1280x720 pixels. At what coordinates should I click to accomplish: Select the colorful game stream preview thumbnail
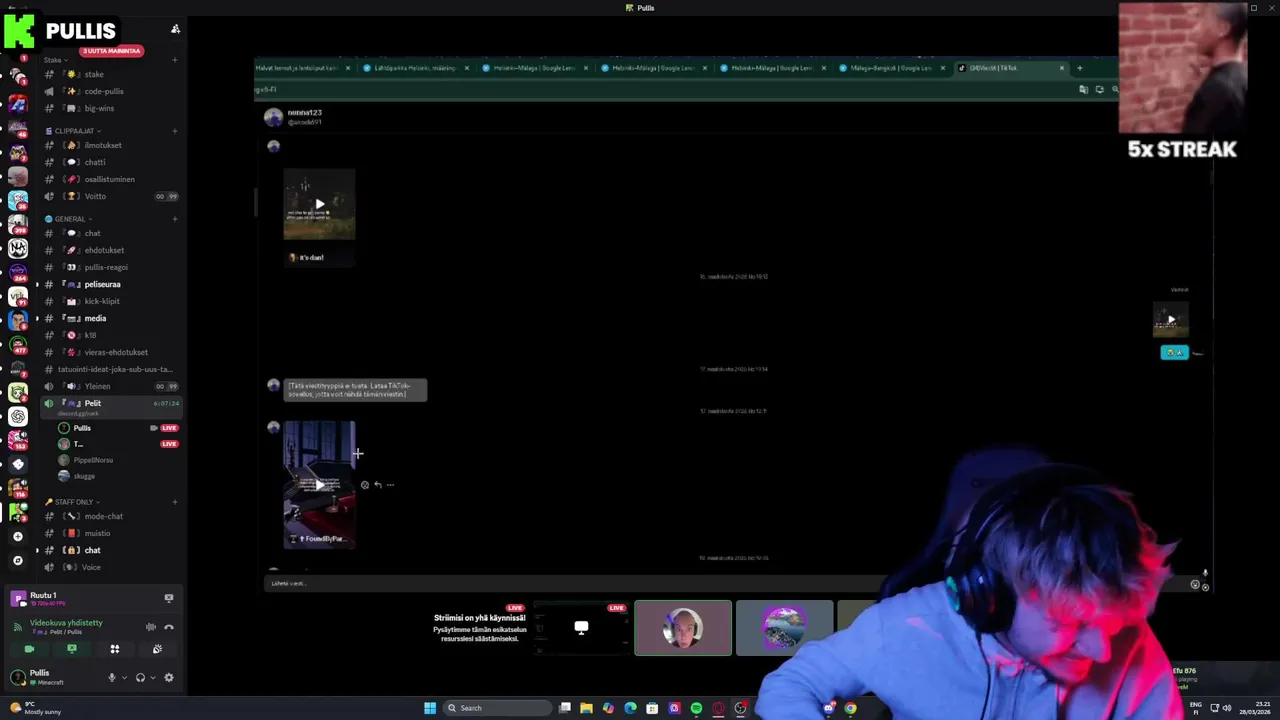pos(784,628)
